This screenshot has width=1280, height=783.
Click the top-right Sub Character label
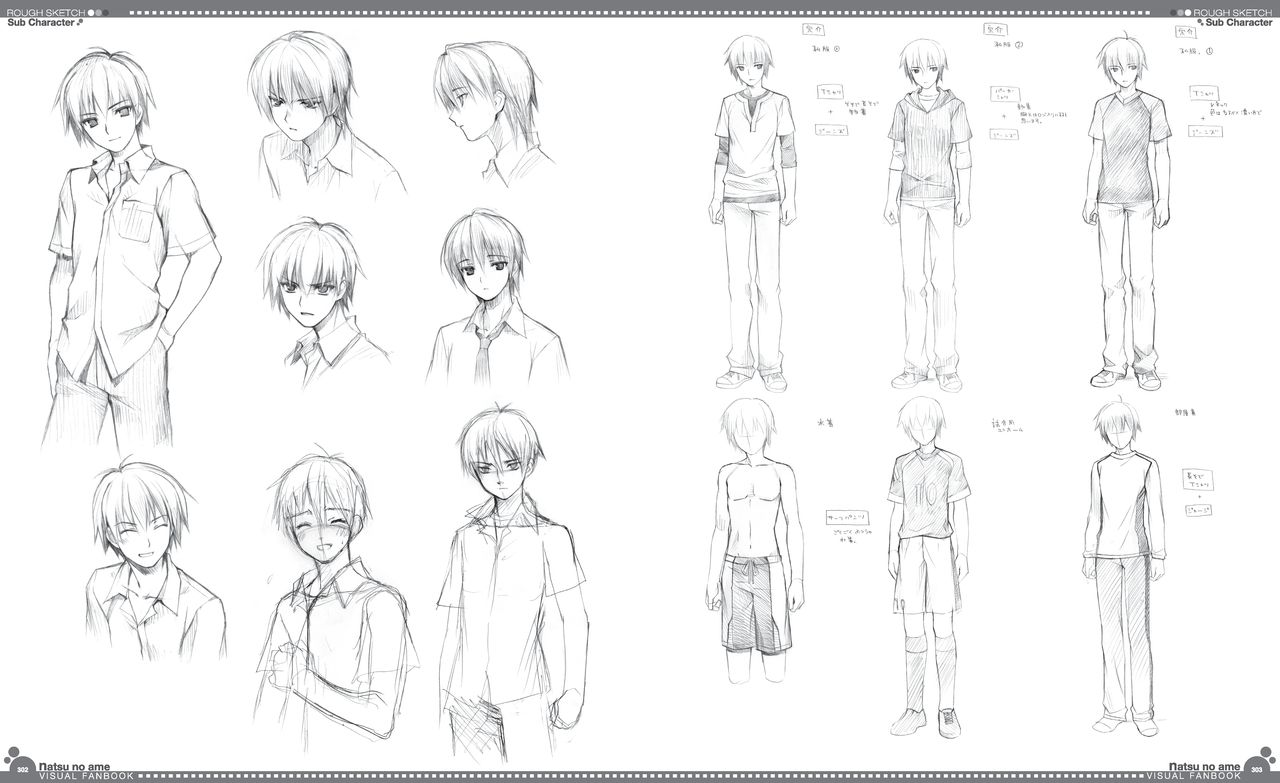tap(1238, 22)
